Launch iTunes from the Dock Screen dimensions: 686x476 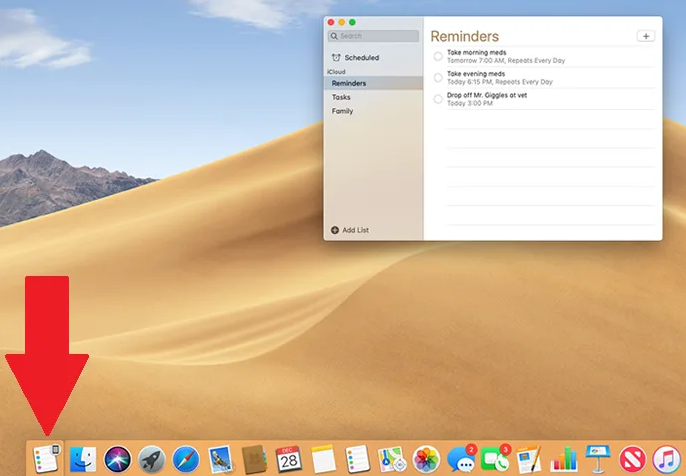click(x=665, y=459)
